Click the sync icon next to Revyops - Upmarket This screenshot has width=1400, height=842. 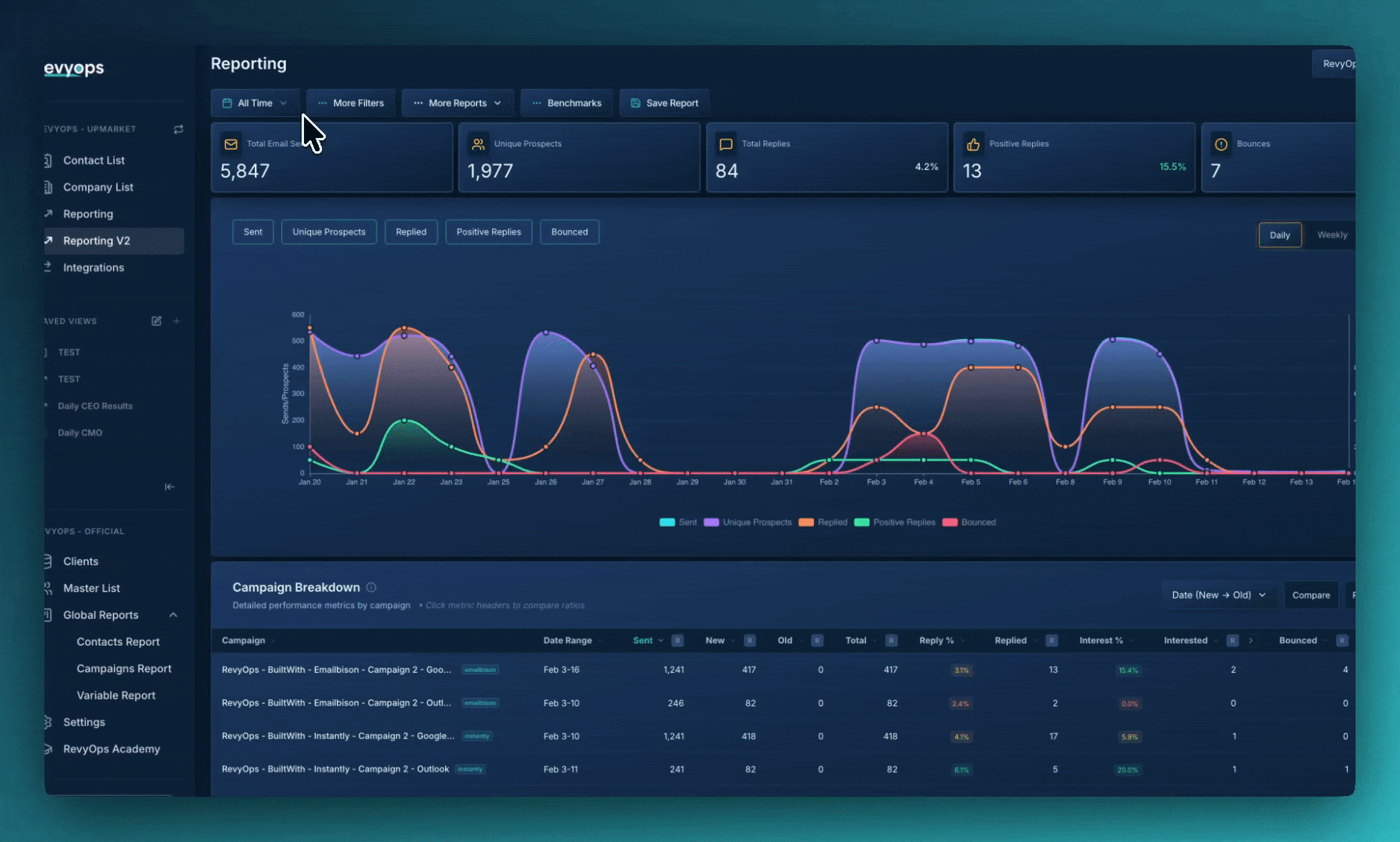[179, 129]
